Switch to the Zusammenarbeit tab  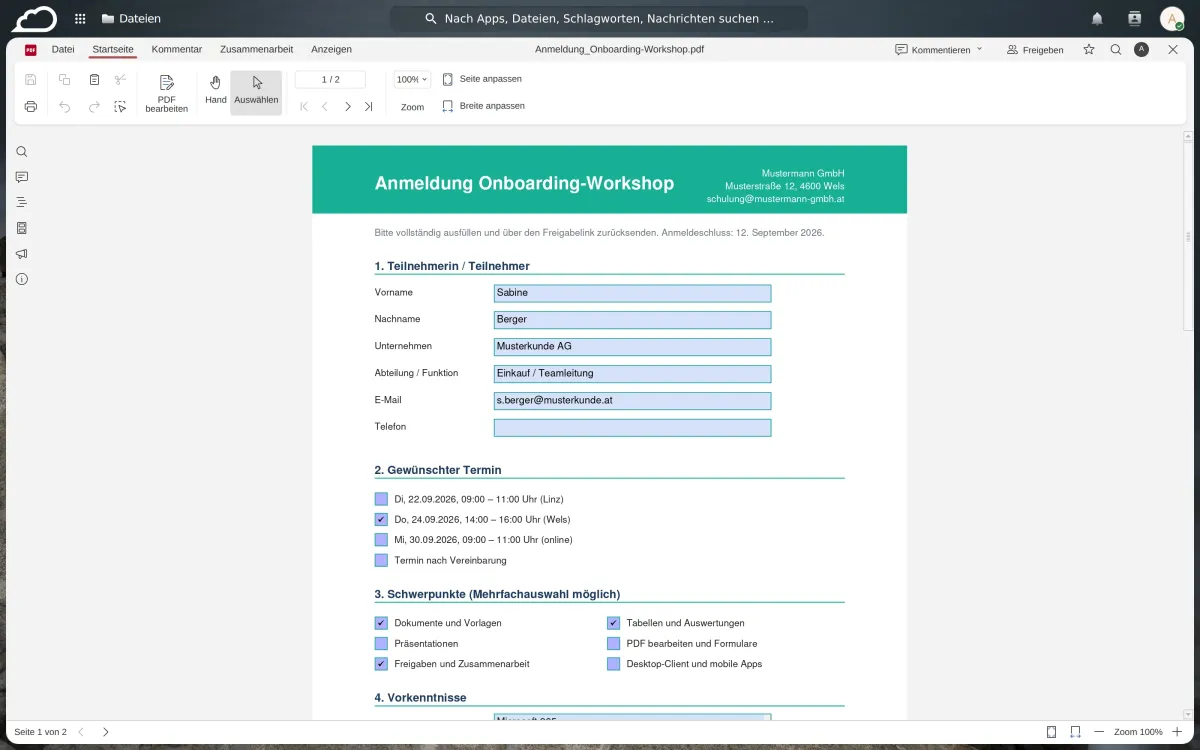coord(256,49)
